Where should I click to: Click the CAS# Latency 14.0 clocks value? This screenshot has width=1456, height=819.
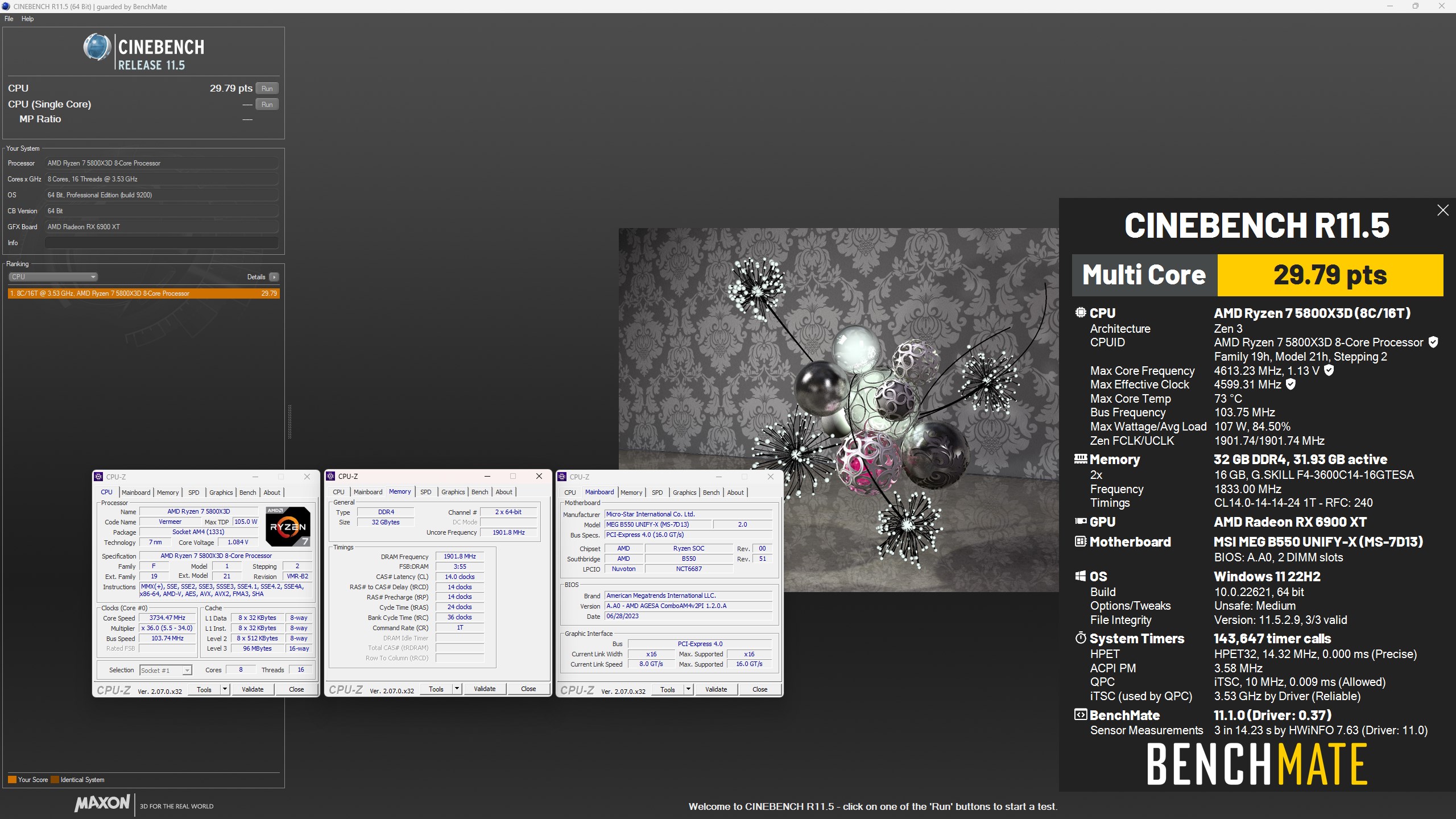(x=460, y=577)
